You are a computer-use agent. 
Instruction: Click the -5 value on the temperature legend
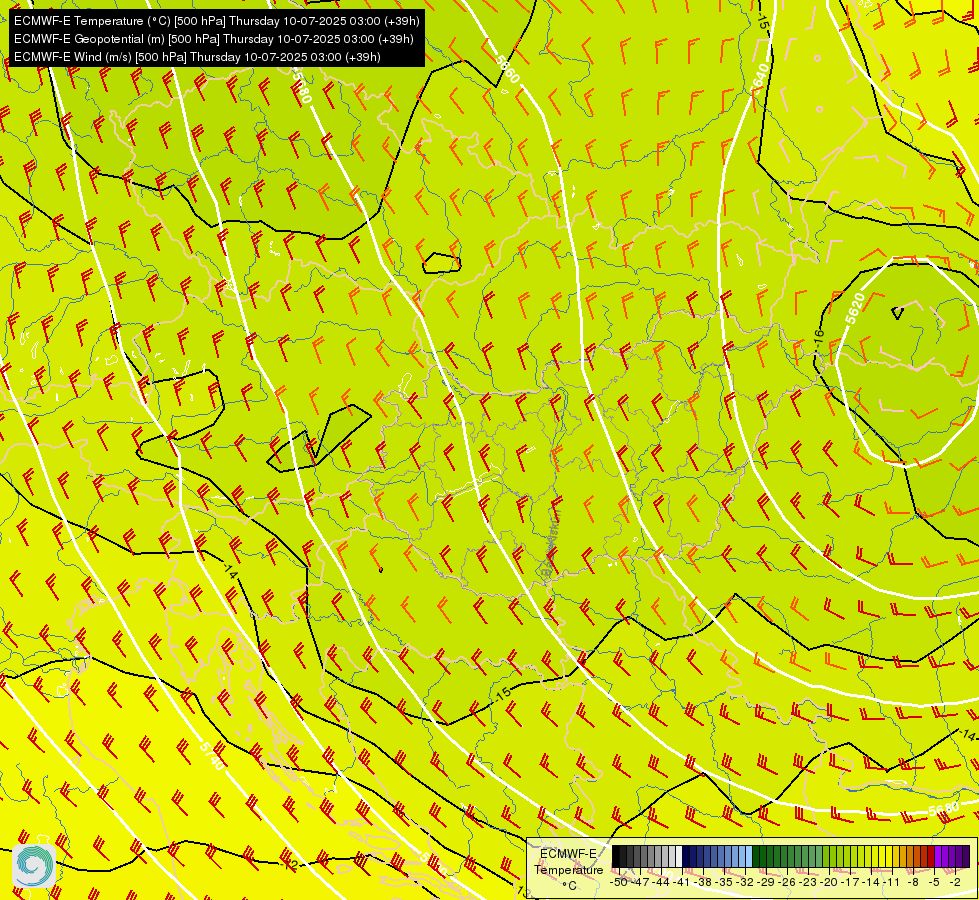[x=934, y=882]
